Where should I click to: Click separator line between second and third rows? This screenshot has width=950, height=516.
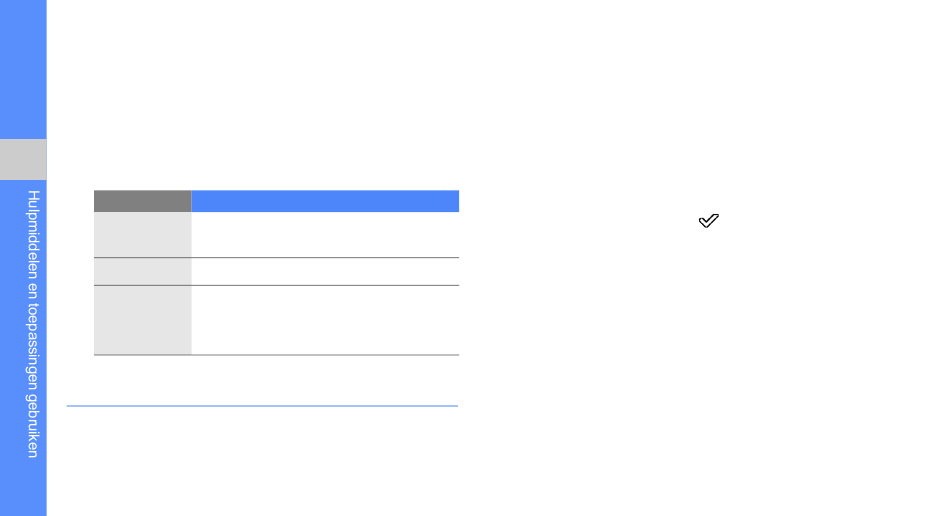click(276, 285)
